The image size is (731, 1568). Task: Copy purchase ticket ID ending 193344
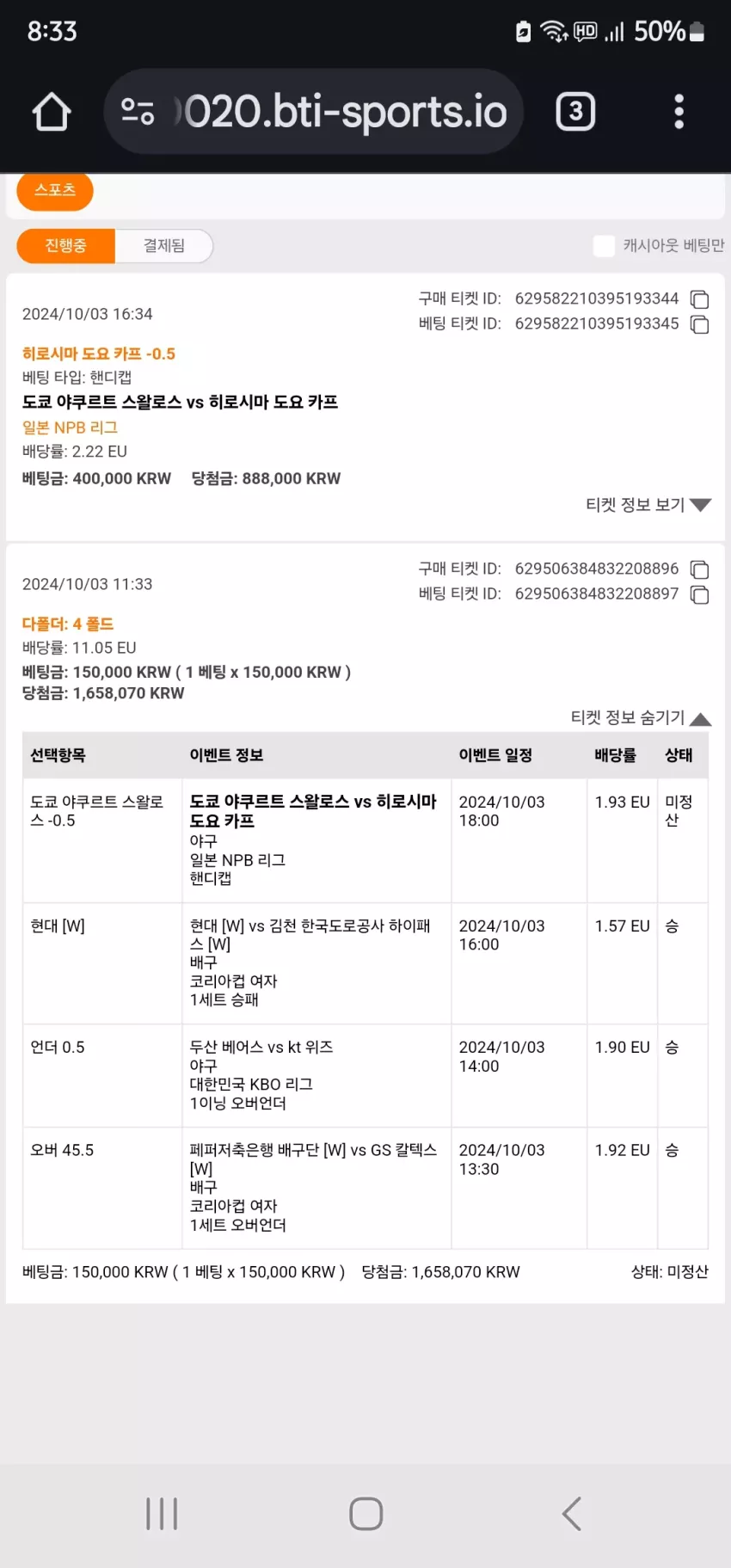700,299
